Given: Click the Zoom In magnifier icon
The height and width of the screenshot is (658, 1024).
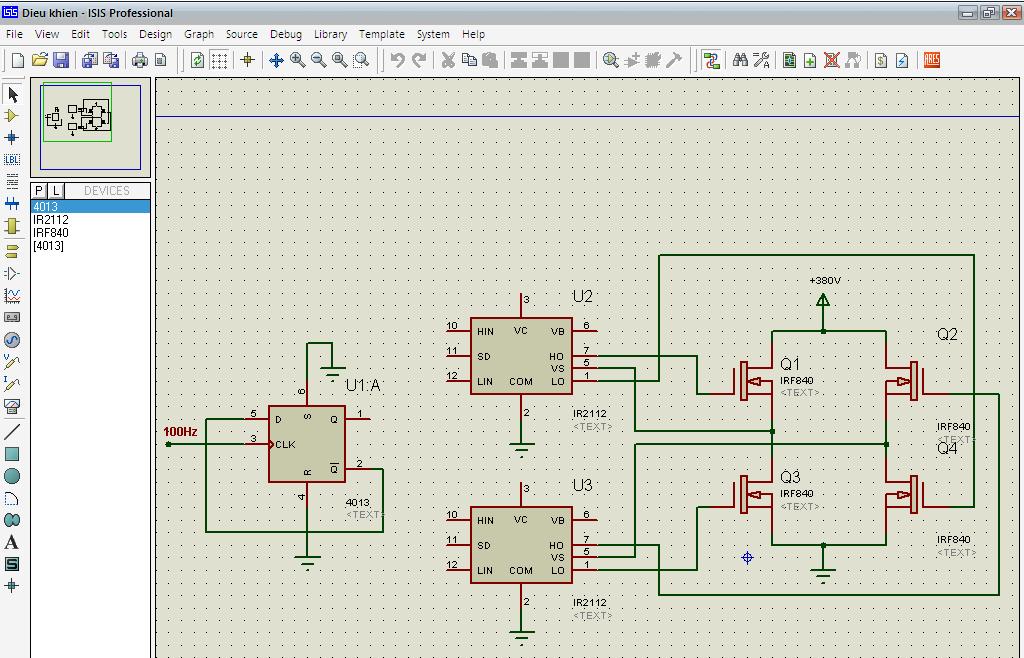Looking at the screenshot, I should (298, 60).
